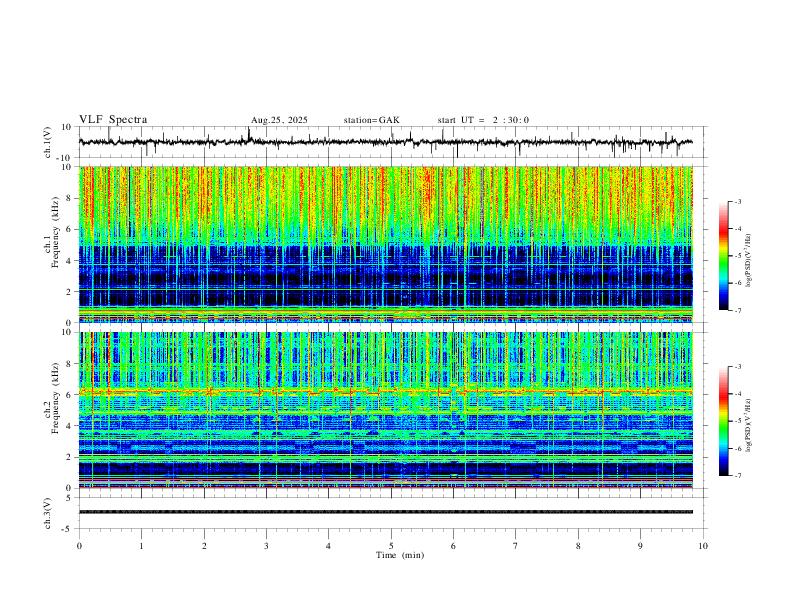The width and height of the screenshot is (792, 612).
Task: Click "-7" on the ch.2 colorbar
Action: tap(737, 475)
